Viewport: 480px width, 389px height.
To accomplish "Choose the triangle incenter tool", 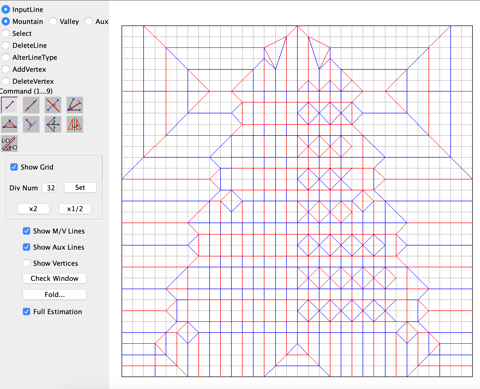I will [9, 124].
